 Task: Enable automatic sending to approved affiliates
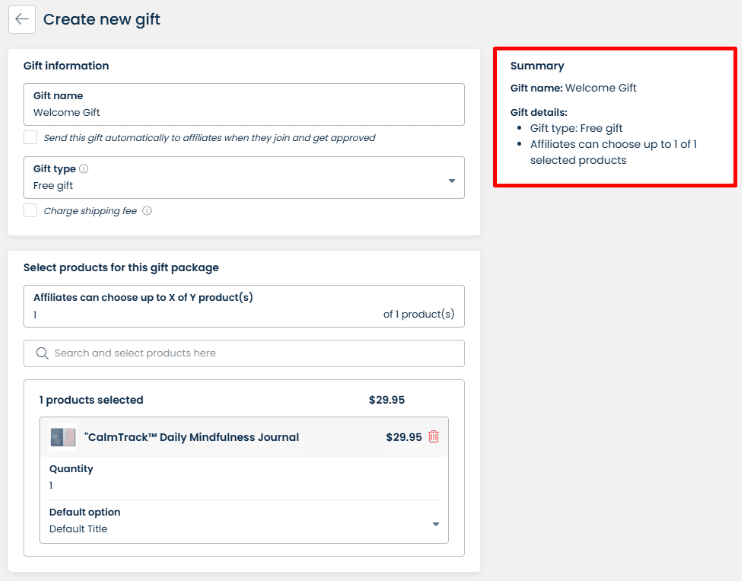click(30, 137)
